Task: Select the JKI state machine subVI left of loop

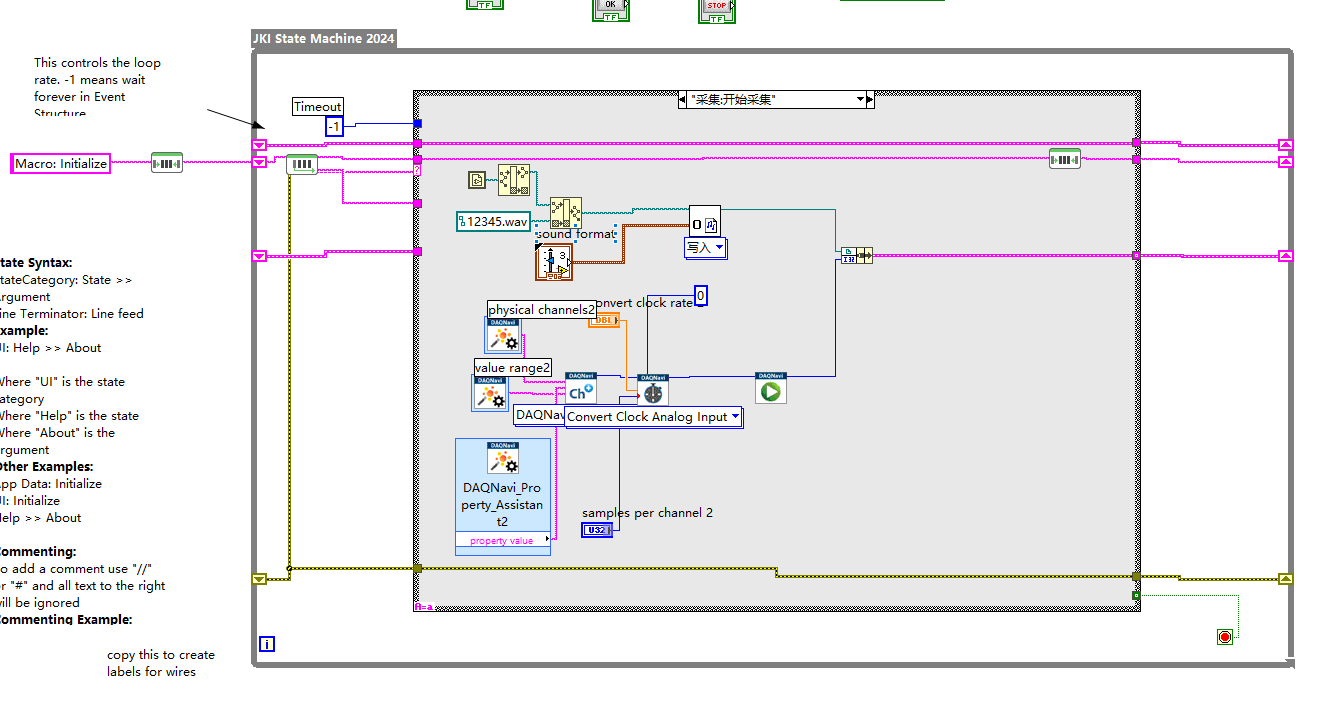Action: pos(167,162)
